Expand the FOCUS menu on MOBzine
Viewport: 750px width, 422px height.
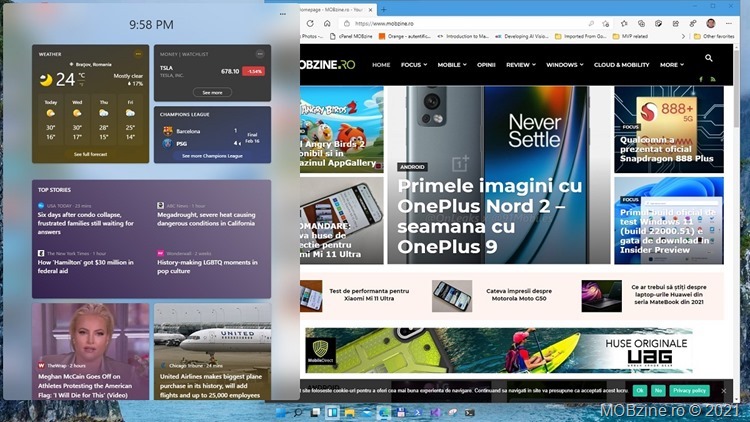tap(414, 65)
